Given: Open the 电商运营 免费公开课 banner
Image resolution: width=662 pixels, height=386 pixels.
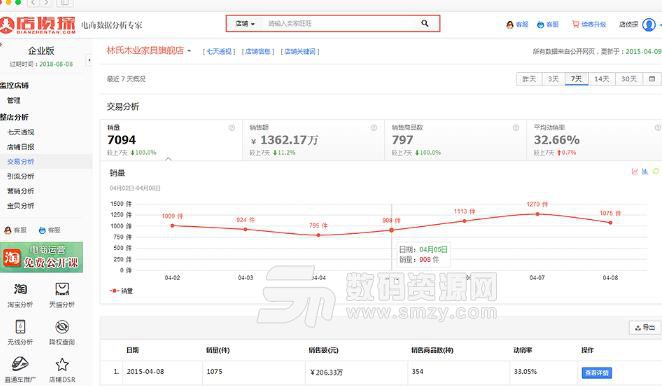Looking at the screenshot, I should [x=41, y=257].
